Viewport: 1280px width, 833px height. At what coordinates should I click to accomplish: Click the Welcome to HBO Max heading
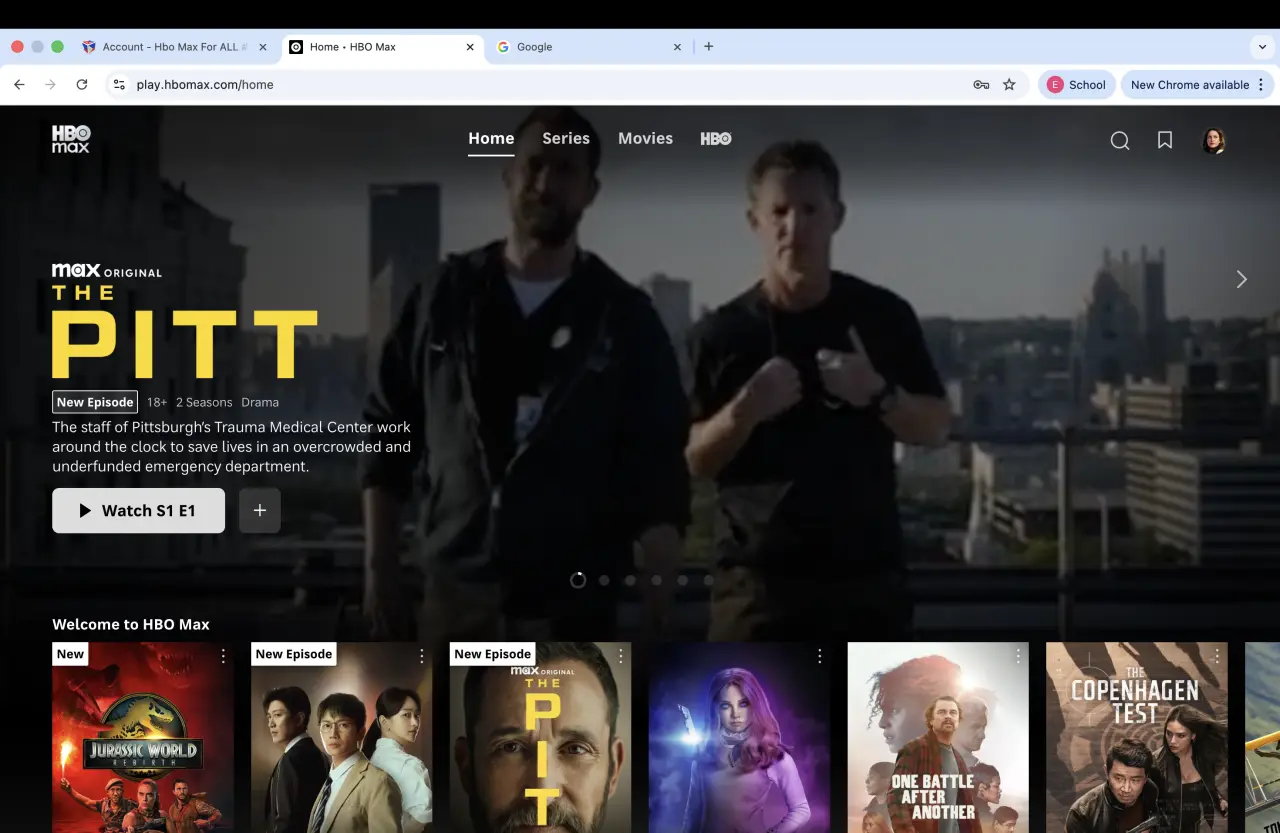click(131, 624)
